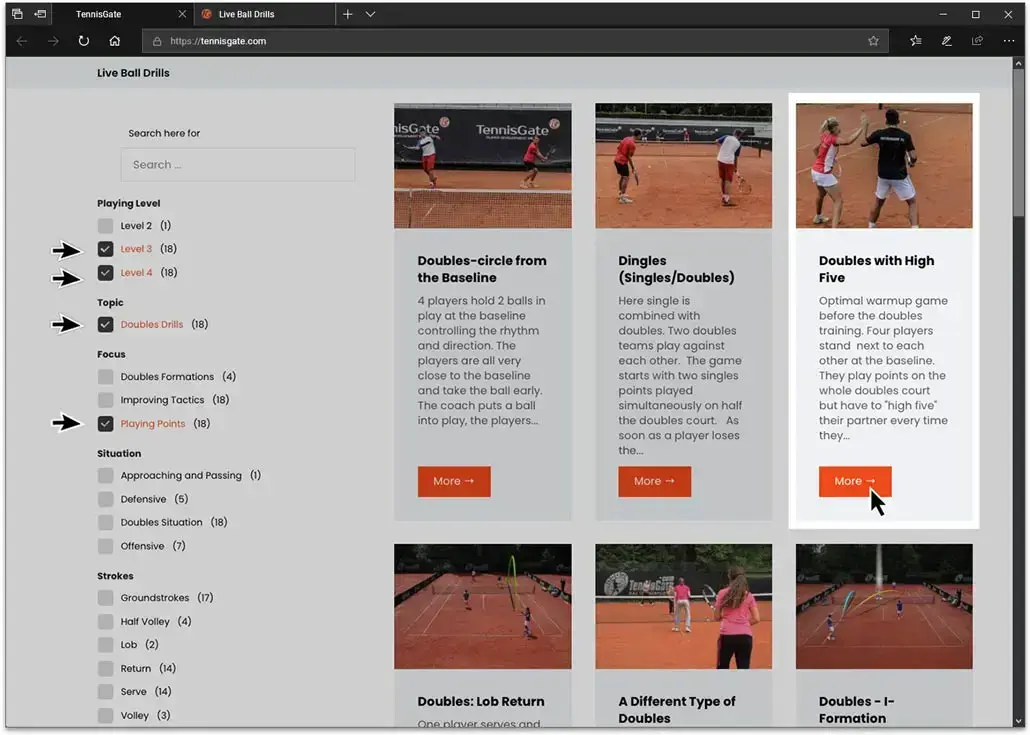The width and height of the screenshot is (1030, 735).
Task: Open the favorites list icon
Action: pos(915,41)
